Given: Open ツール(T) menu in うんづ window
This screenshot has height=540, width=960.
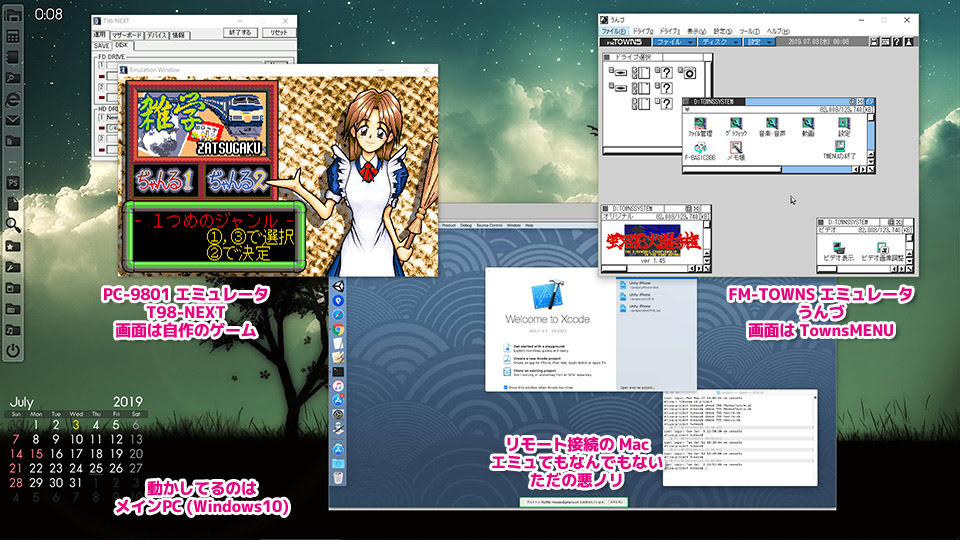Looking at the screenshot, I should pos(749,31).
